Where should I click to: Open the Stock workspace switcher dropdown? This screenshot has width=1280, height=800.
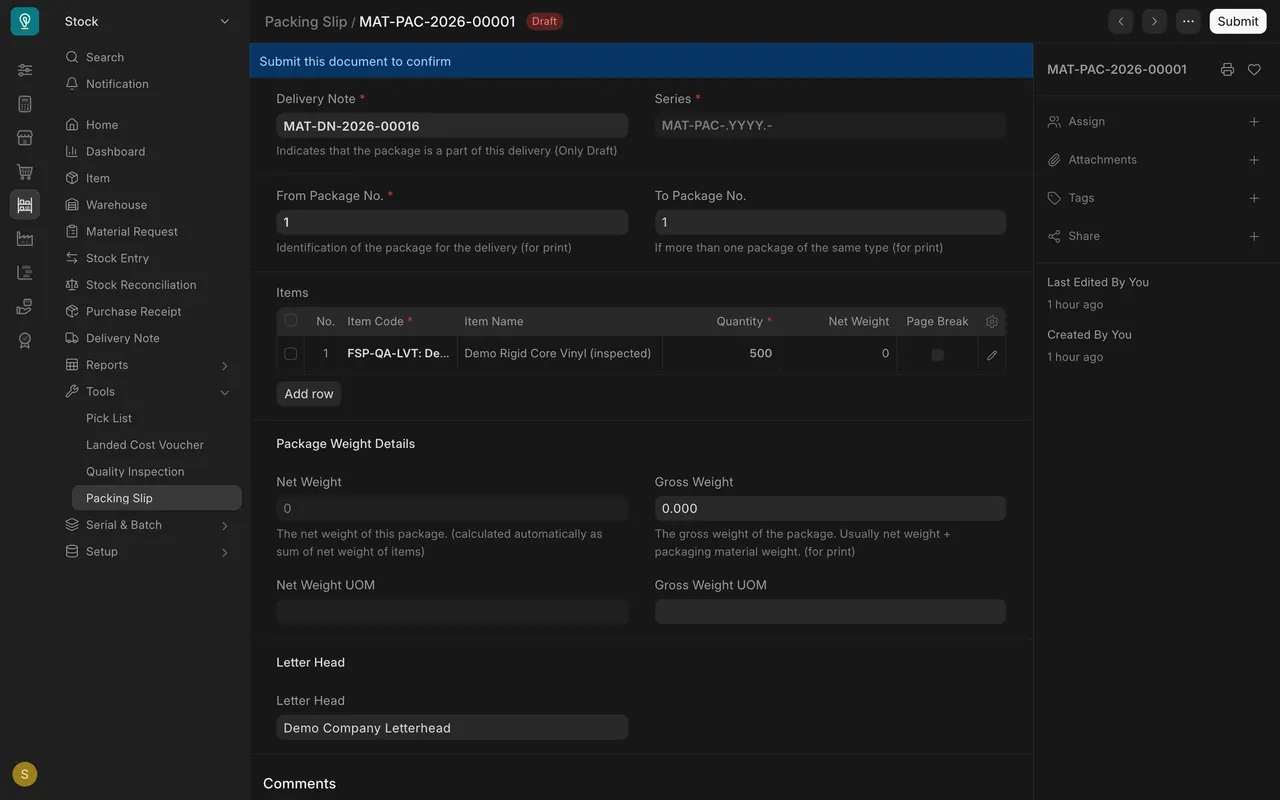[147, 21]
